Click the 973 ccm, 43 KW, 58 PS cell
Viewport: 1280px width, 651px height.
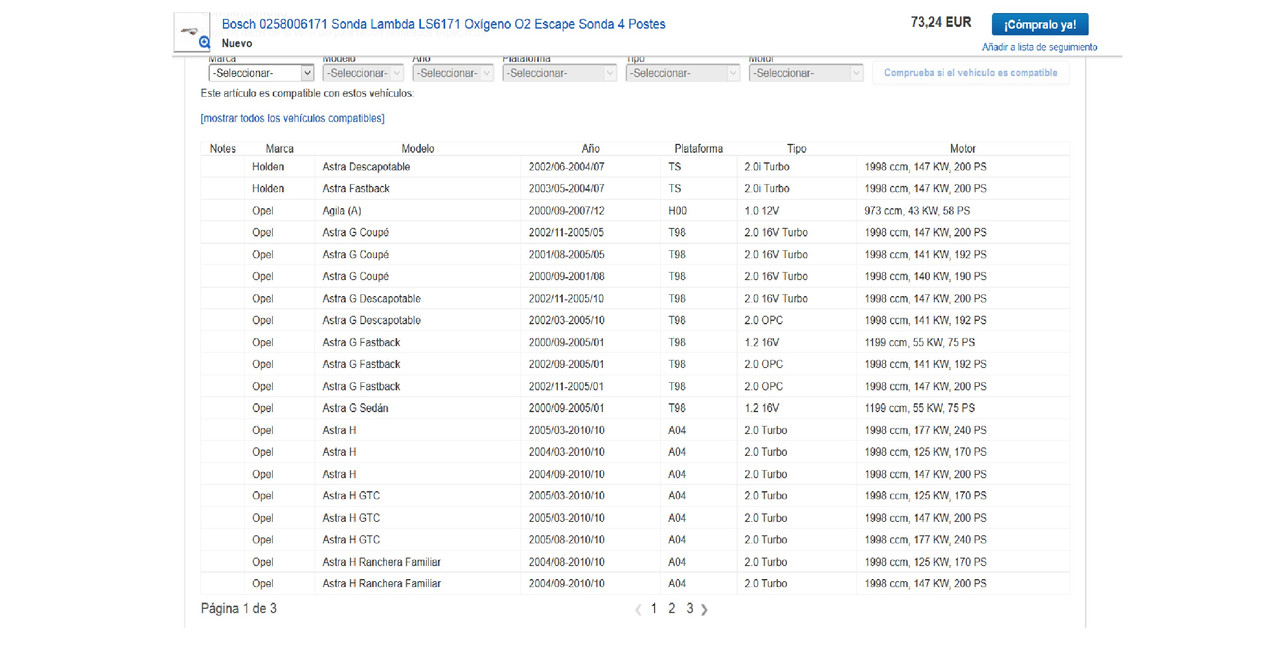pos(917,211)
